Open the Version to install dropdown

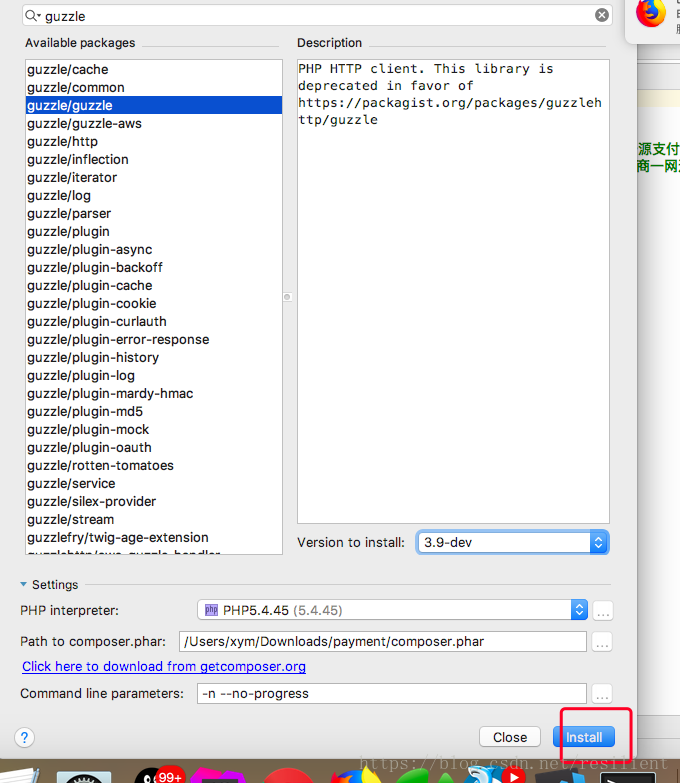(512, 542)
